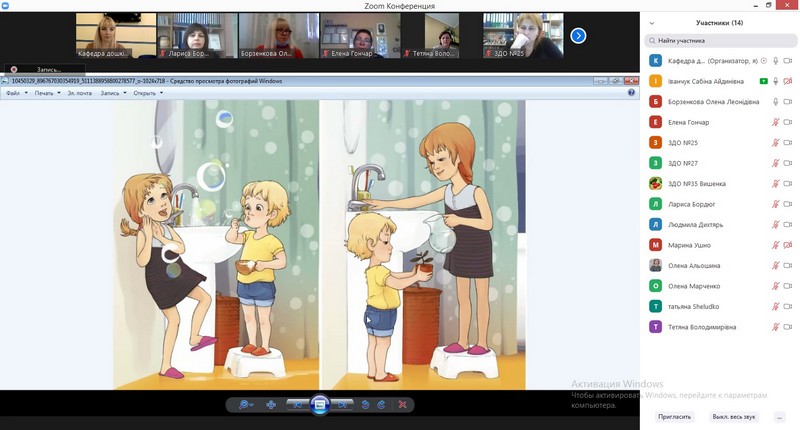The height and width of the screenshot is (430, 800).
Task: Open the Печать menu
Action: [x=44, y=93]
